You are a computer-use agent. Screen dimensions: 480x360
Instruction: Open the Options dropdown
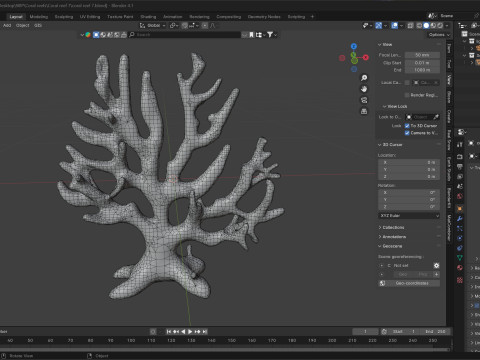click(x=439, y=35)
